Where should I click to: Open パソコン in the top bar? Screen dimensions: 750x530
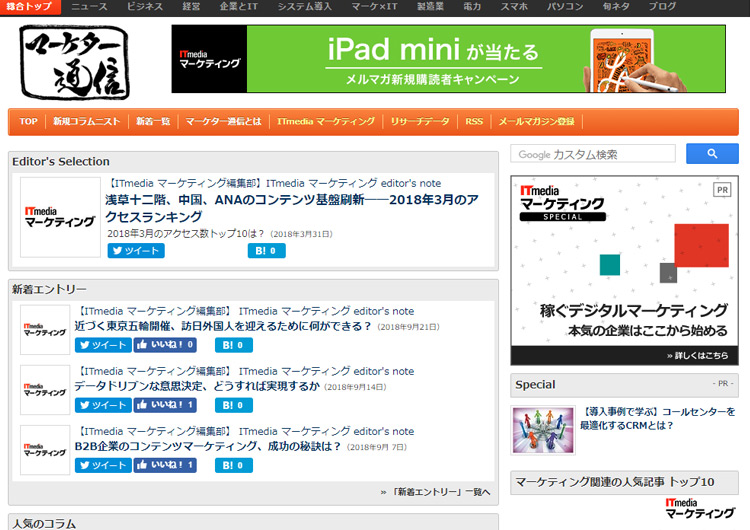[565, 7]
